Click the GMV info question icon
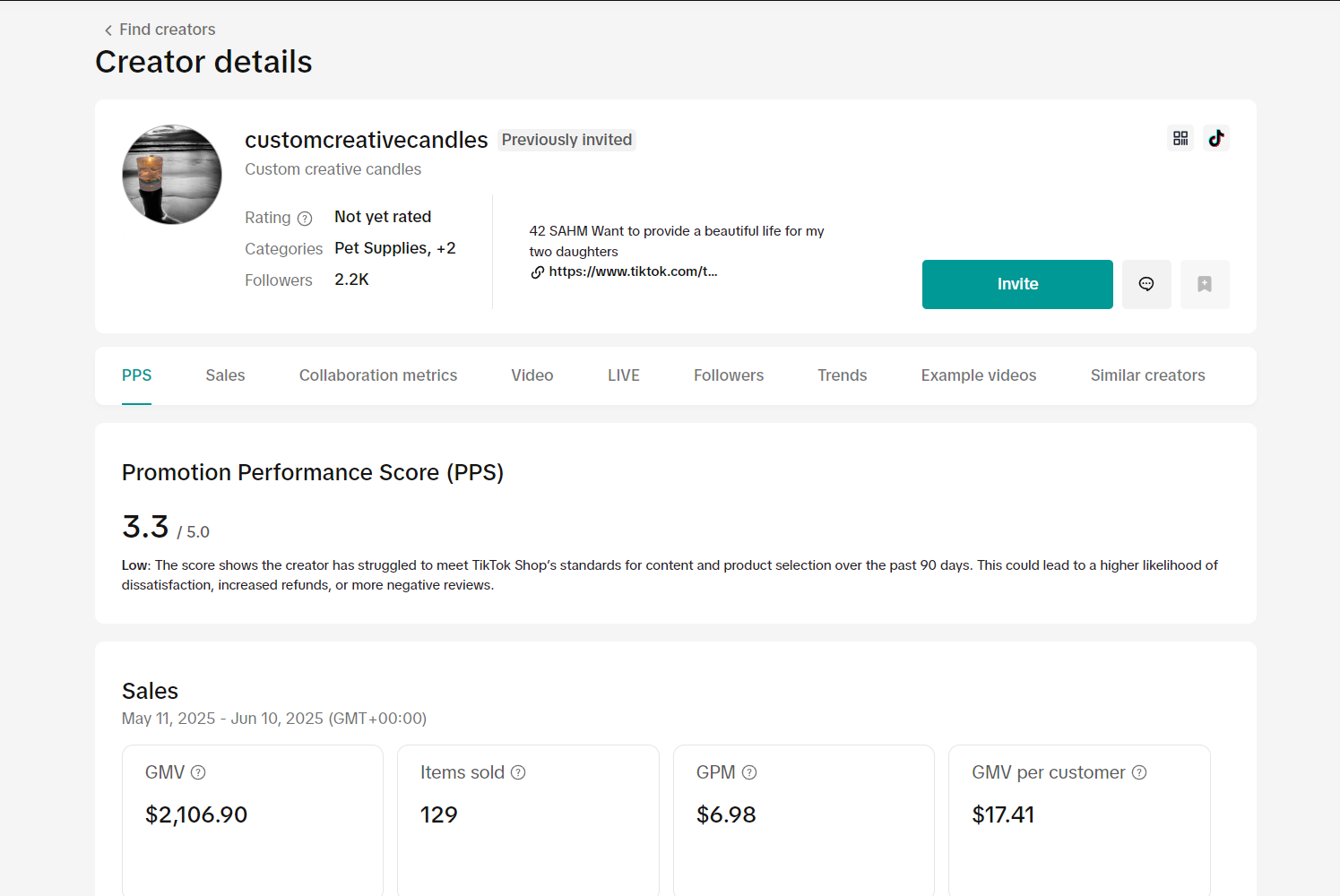The image size is (1340, 896). 198,772
